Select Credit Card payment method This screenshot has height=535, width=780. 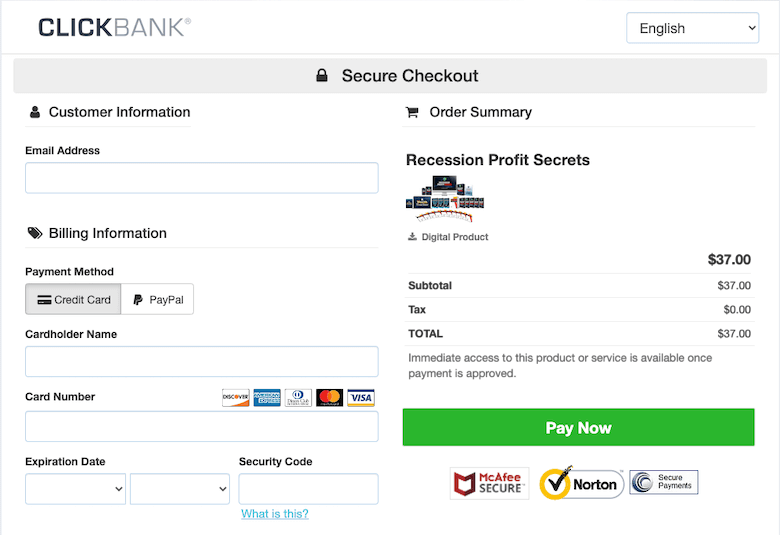(x=74, y=299)
